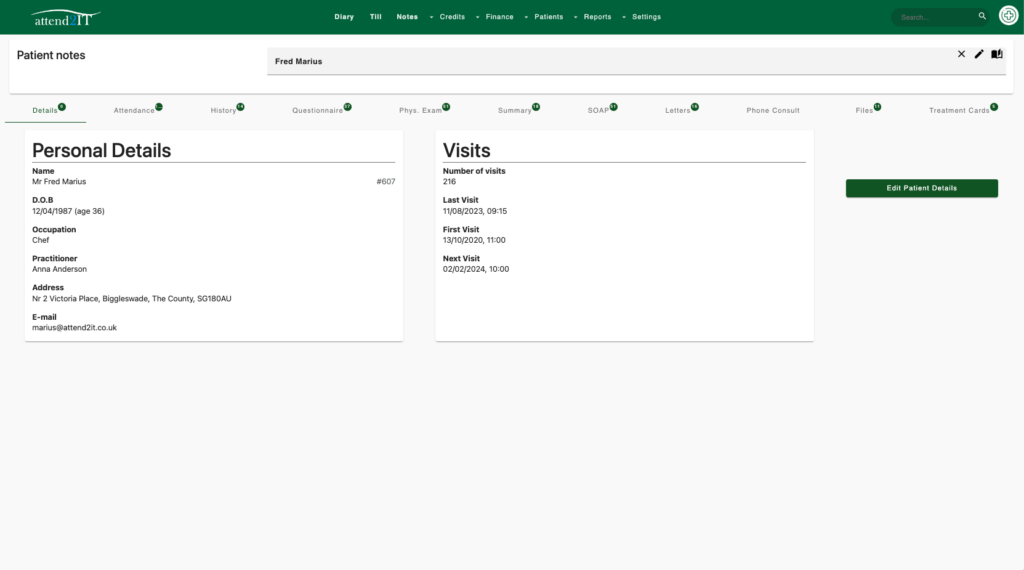The height and width of the screenshot is (570, 1024).
Task: Click the attend2IT logo
Action: coord(65,18)
